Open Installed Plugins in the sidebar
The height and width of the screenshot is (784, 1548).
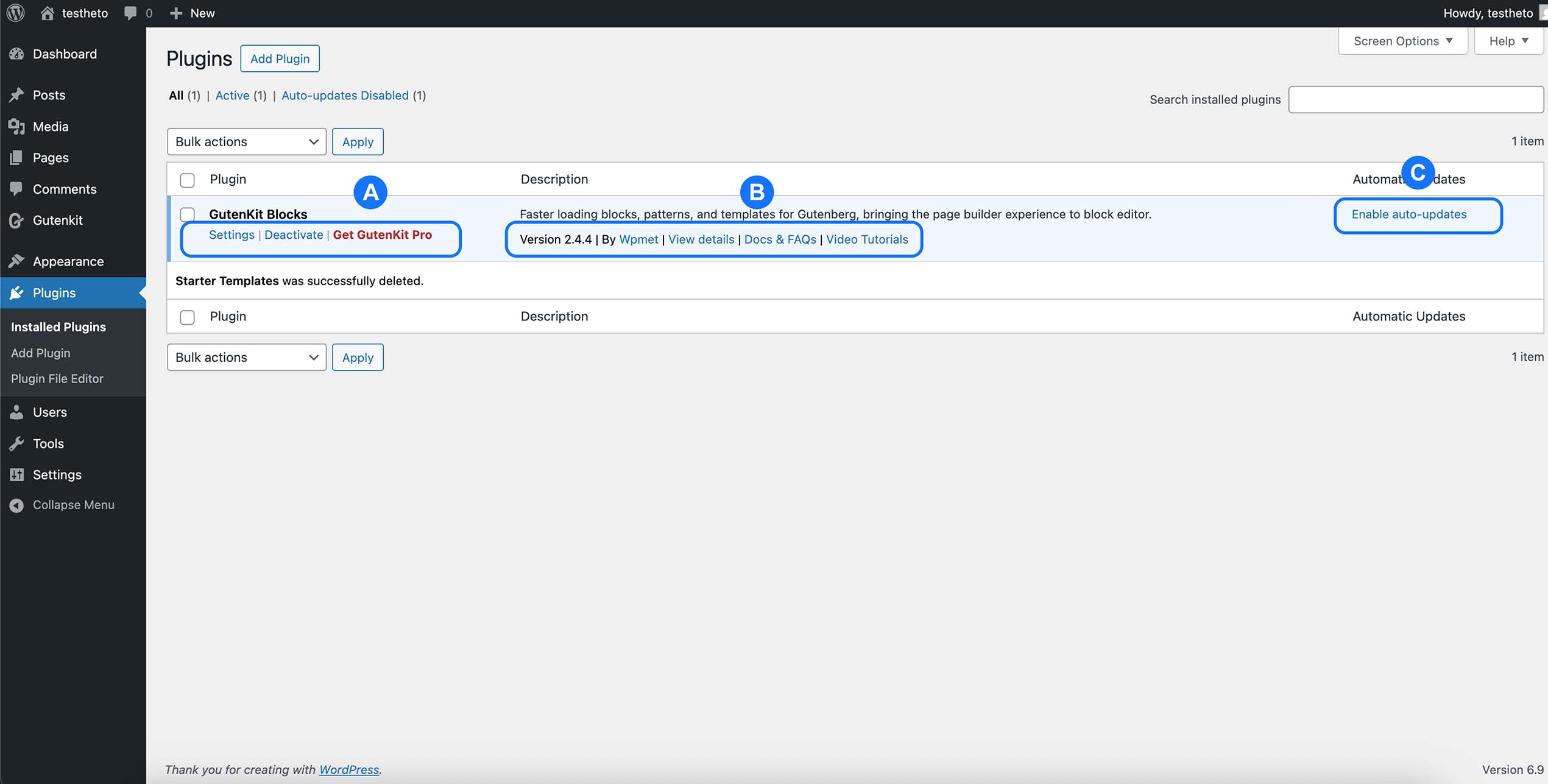(x=58, y=327)
